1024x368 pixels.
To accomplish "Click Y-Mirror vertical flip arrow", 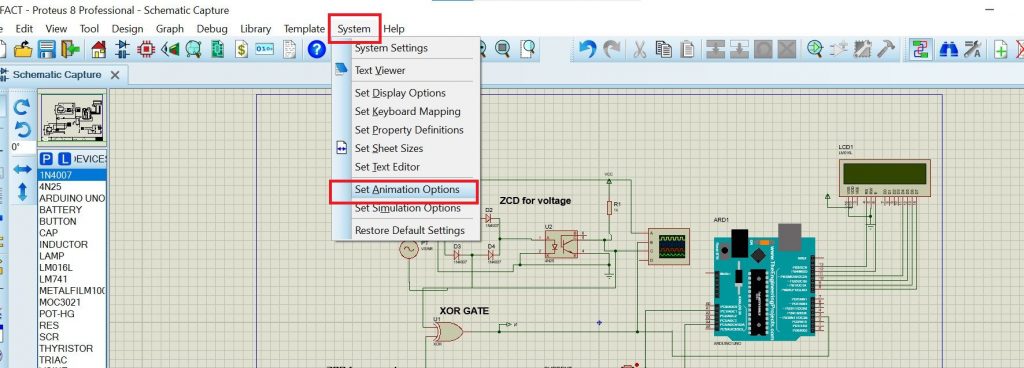I will (x=22, y=192).
